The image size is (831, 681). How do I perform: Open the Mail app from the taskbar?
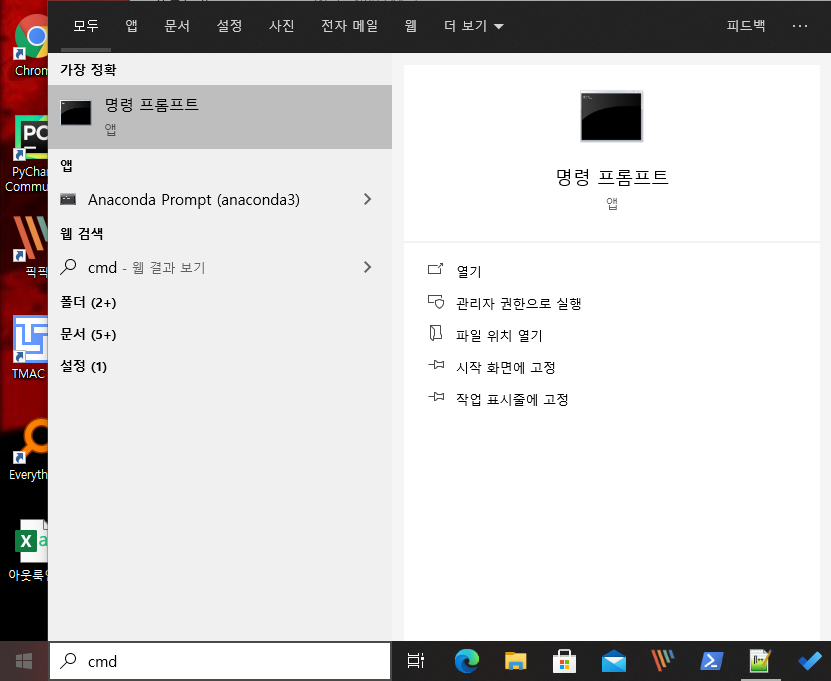tap(614, 661)
